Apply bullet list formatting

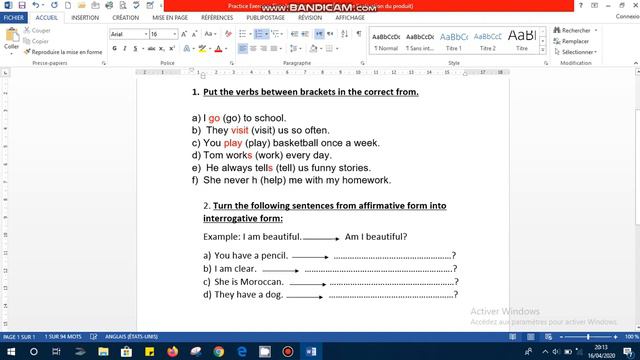242,34
